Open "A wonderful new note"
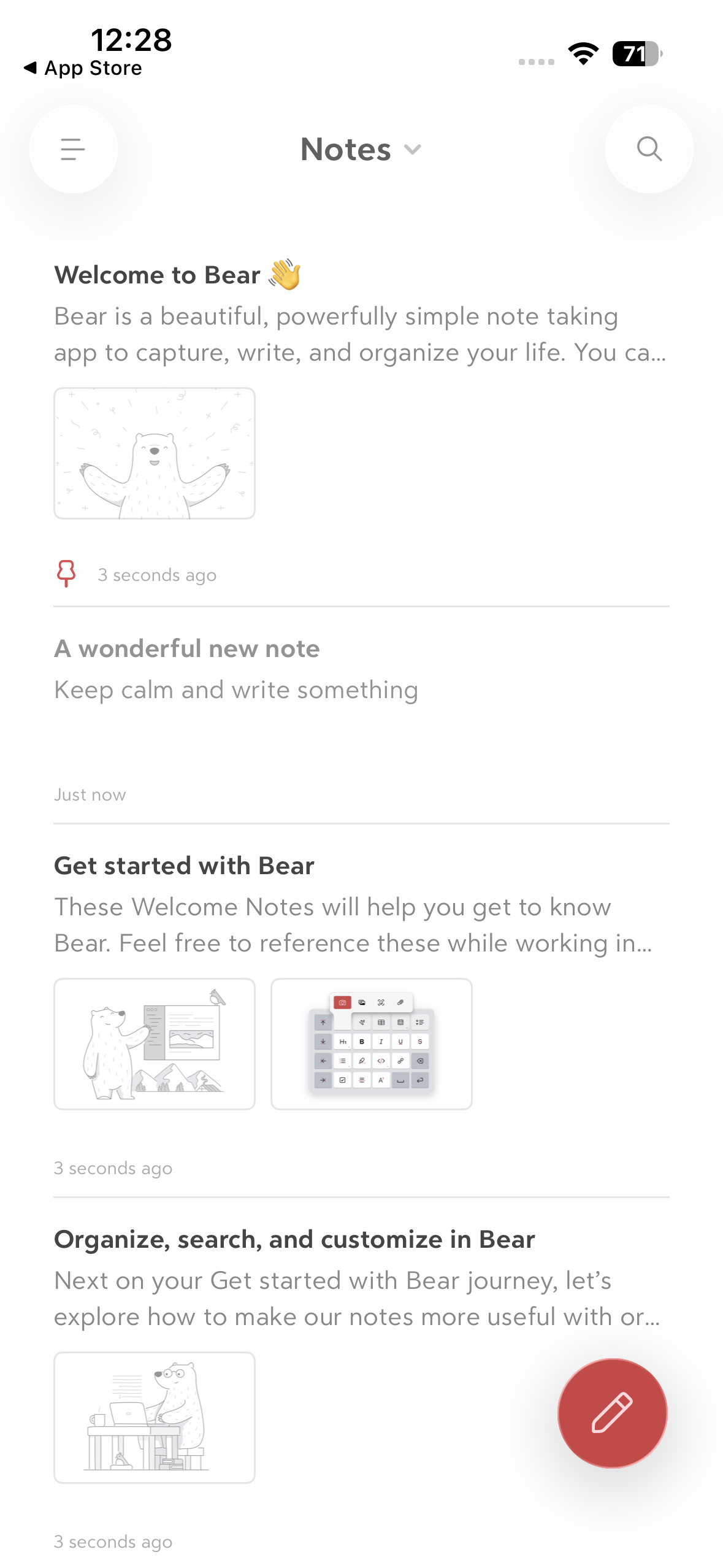723x1568 pixels. pos(187,649)
